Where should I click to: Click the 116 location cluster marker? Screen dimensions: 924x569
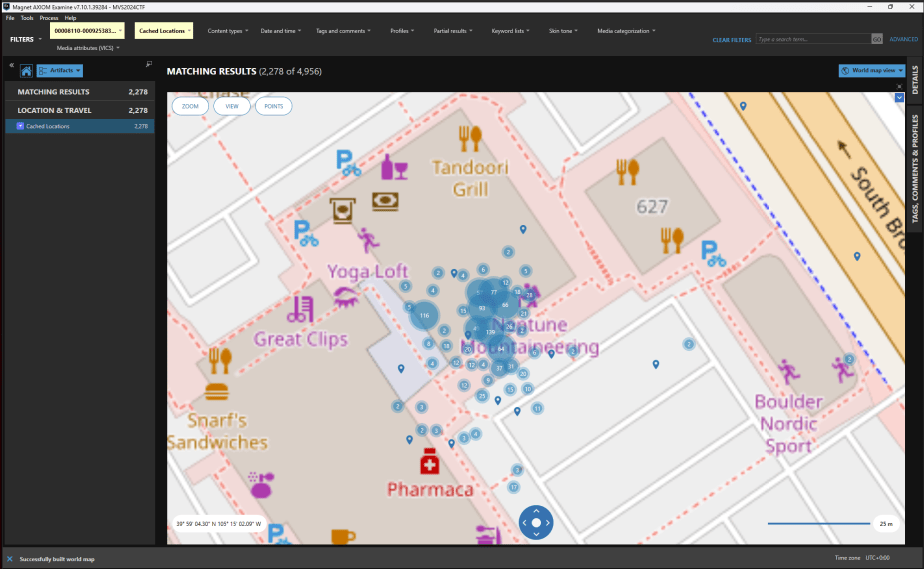[x=424, y=316]
